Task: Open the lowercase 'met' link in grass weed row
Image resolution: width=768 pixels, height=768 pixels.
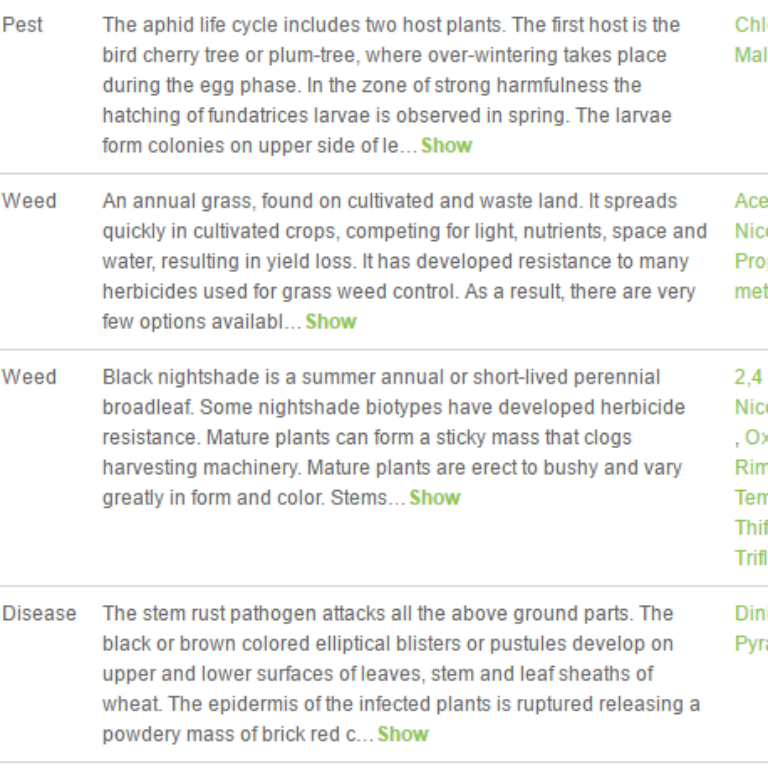Action: pyautogui.click(x=751, y=291)
